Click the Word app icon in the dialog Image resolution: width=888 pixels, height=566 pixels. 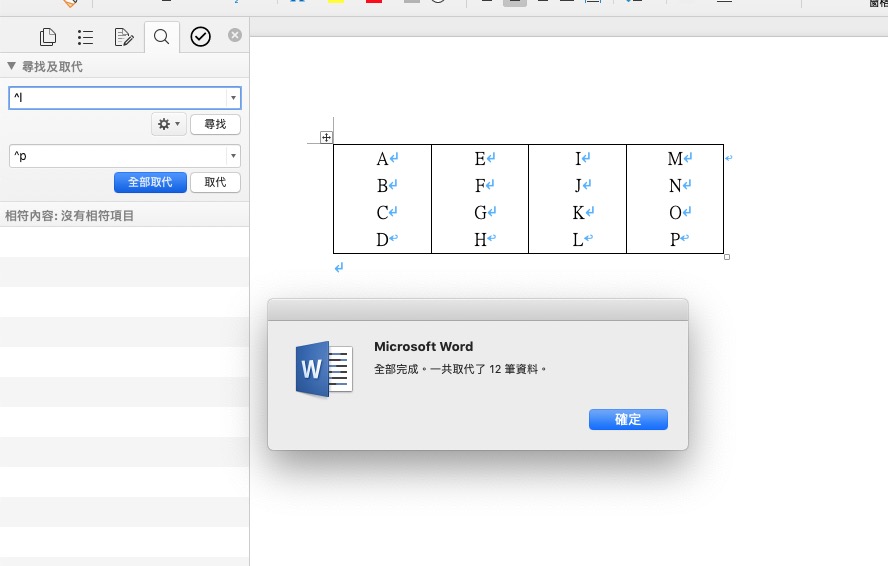point(324,369)
